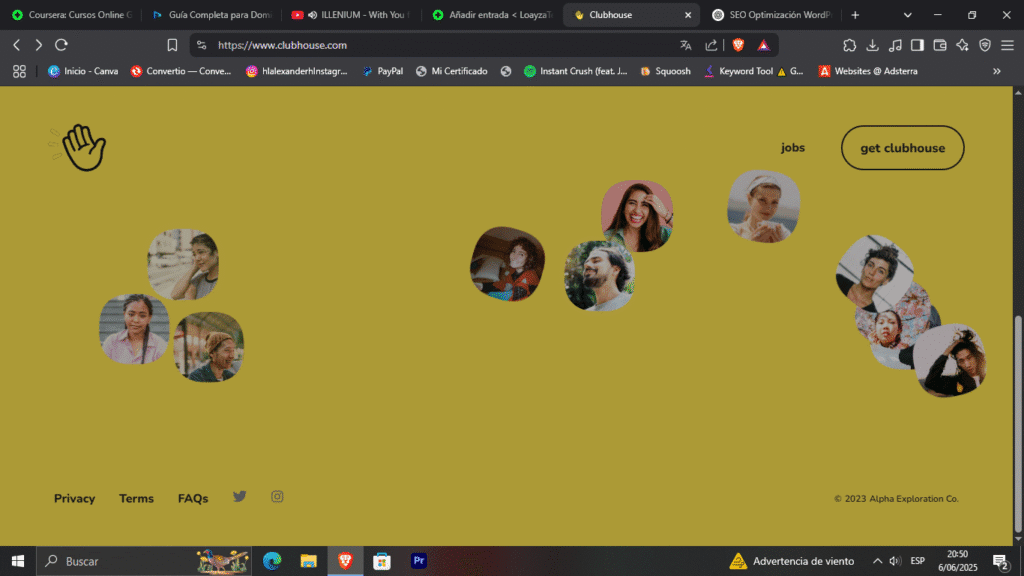1024x576 pixels.
Task: View site information for clubhouse.com
Action: [x=201, y=45]
